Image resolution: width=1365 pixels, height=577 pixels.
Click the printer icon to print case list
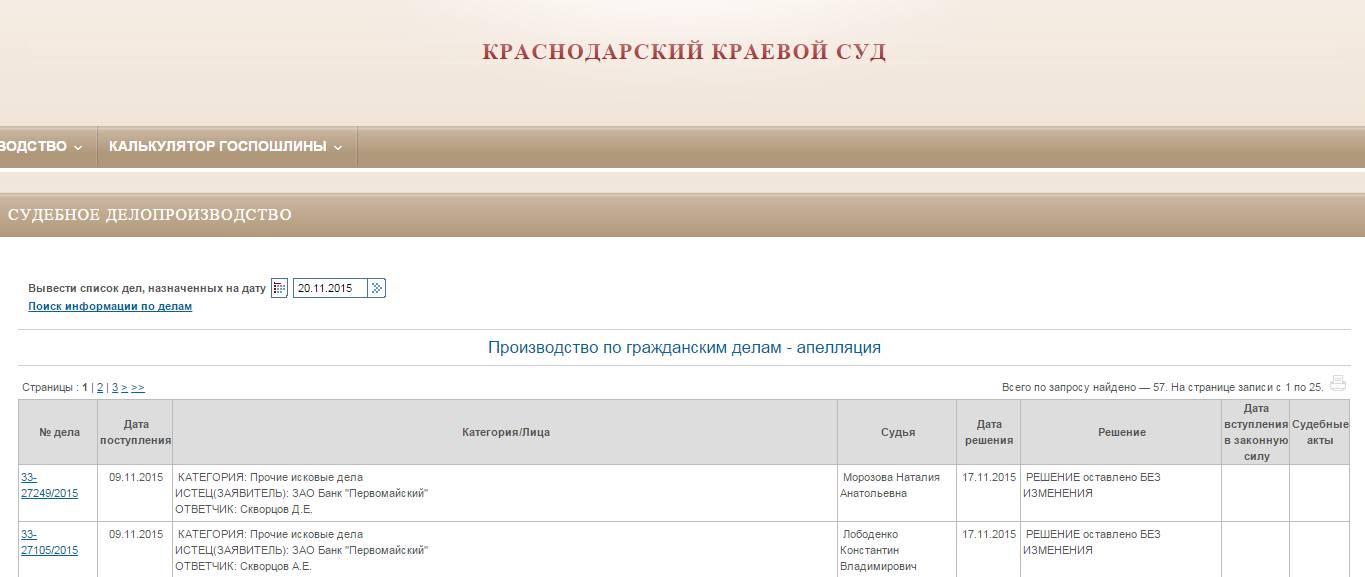coord(1340,384)
